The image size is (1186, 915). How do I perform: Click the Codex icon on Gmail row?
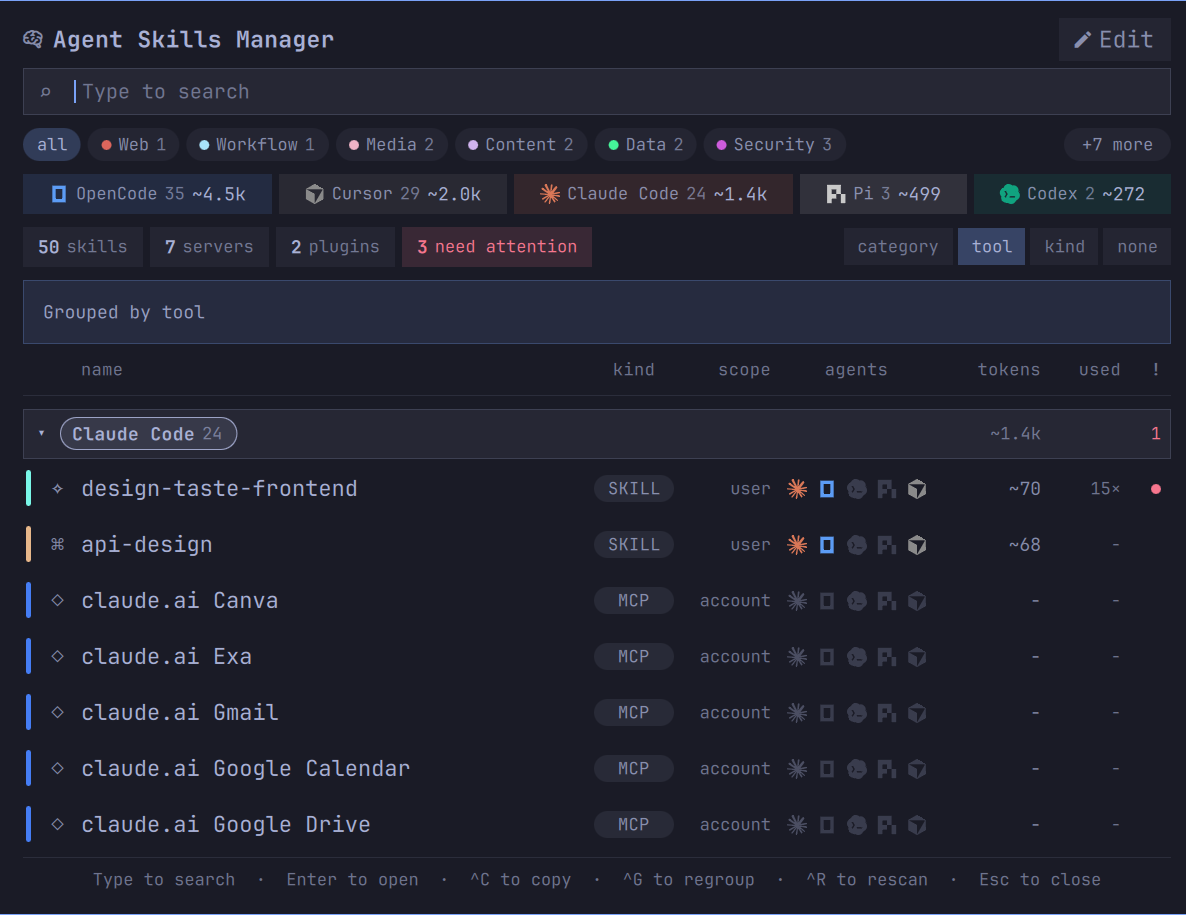click(x=857, y=713)
